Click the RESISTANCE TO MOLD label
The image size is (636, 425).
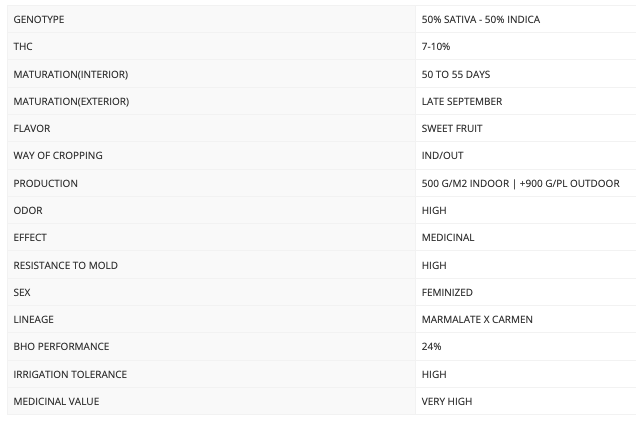point(65,266)
